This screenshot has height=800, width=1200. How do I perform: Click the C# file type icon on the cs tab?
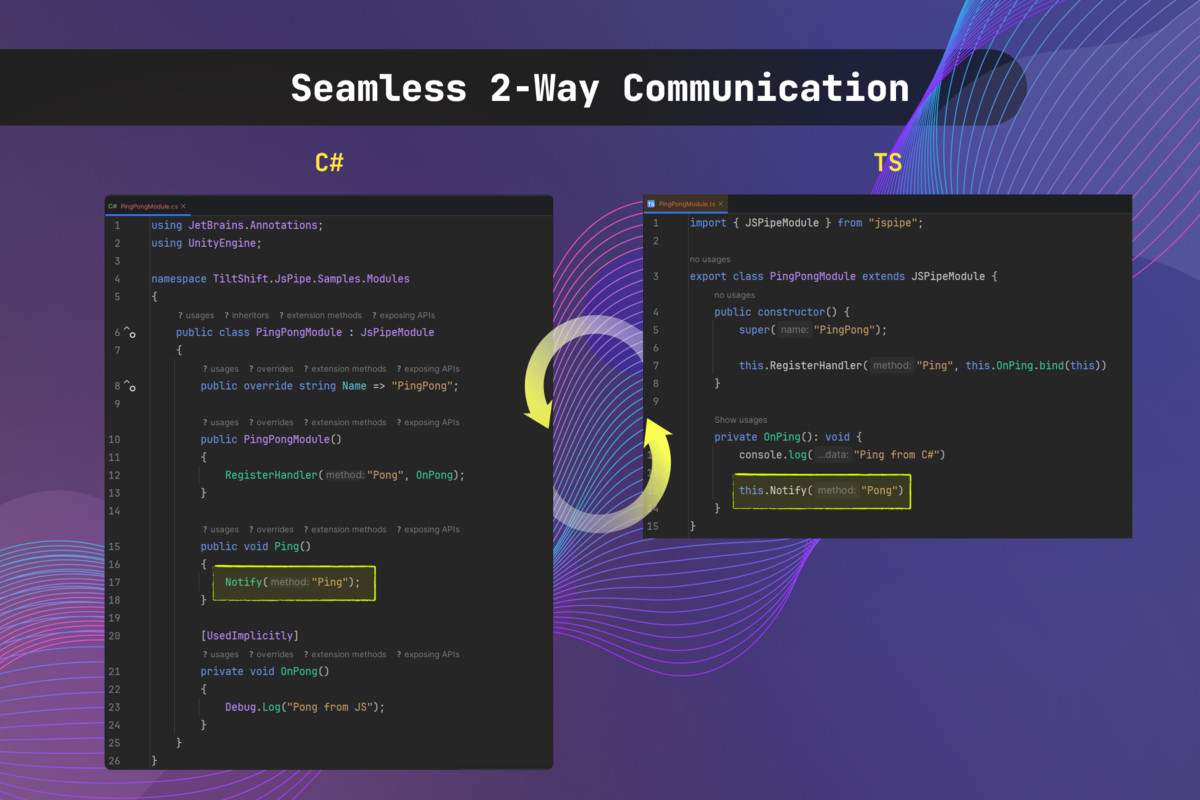tap(112, 207)
